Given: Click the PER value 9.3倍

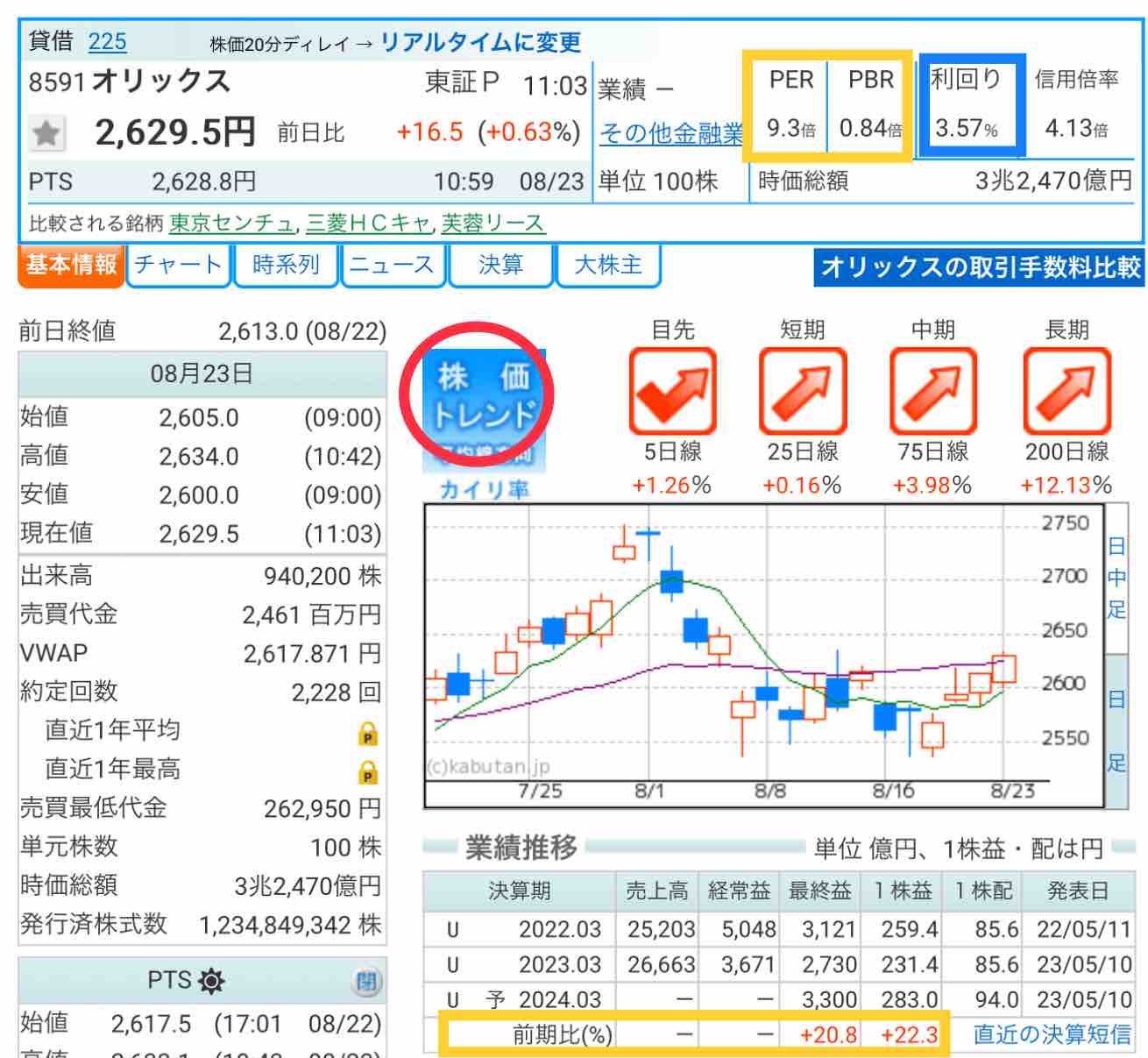Looking at the screenshot, I should tap(790, 129).
